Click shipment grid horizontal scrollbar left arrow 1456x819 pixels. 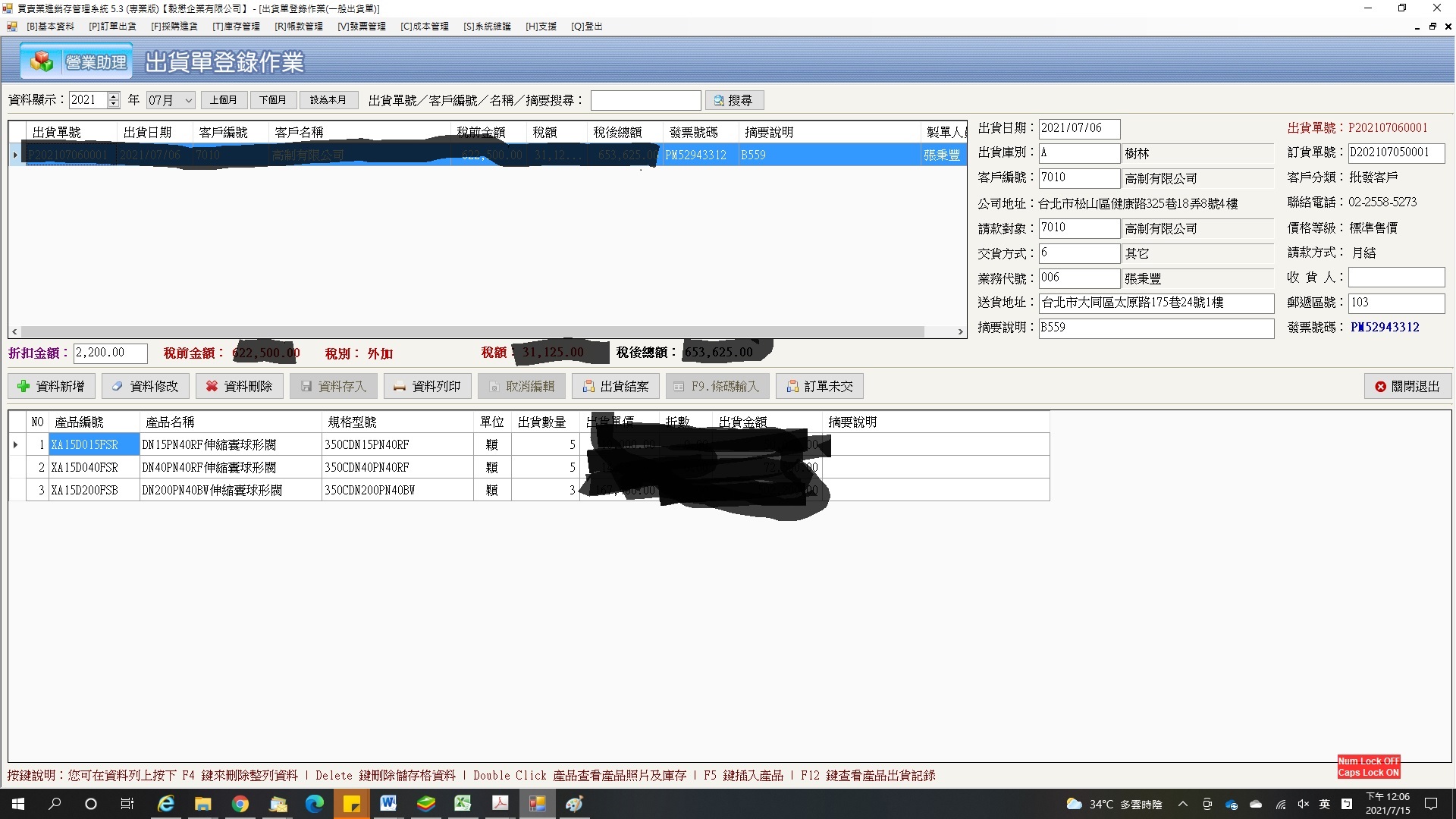pos(15,332)
